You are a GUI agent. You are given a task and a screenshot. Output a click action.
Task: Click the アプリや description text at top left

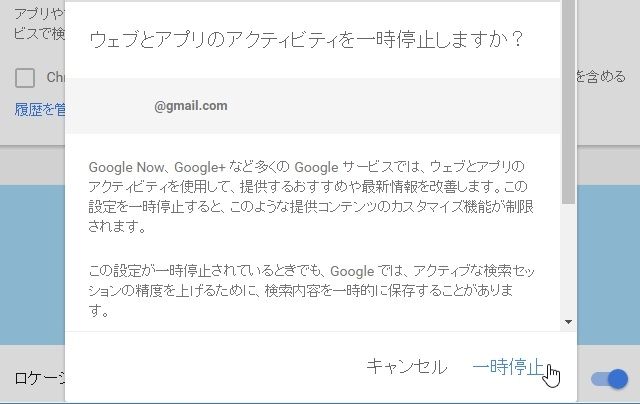coord(39,24)
